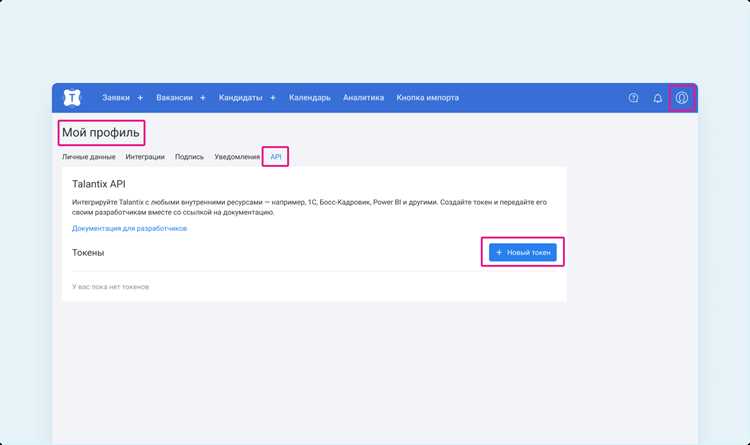Switch to Подпись tab
The height and width of the screenshot is (445, 750).
click(x=189, y=157)
